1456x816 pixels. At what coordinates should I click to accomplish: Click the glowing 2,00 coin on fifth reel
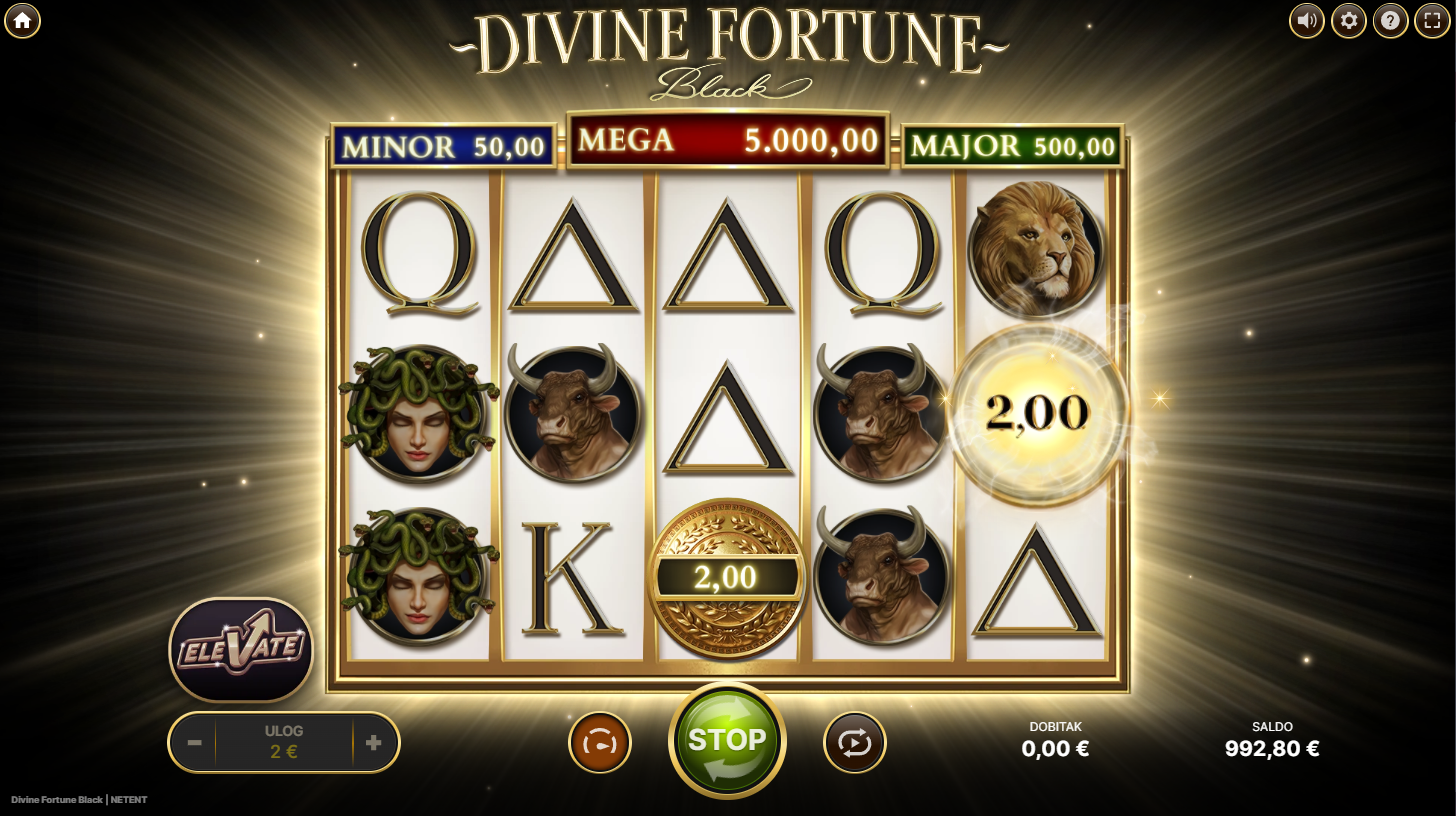click(x=1037, y=412)
